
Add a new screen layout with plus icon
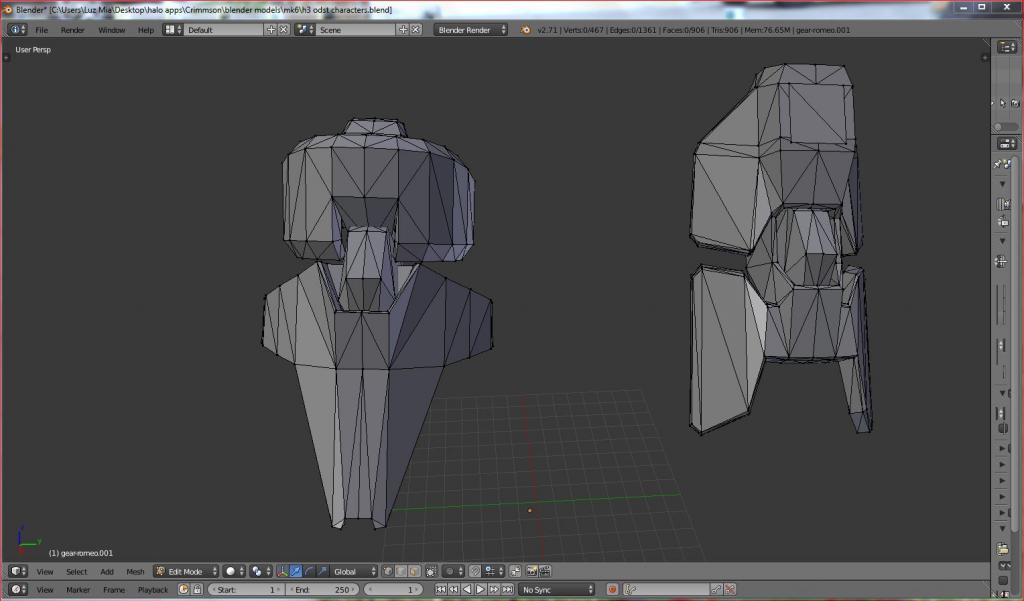270,30
